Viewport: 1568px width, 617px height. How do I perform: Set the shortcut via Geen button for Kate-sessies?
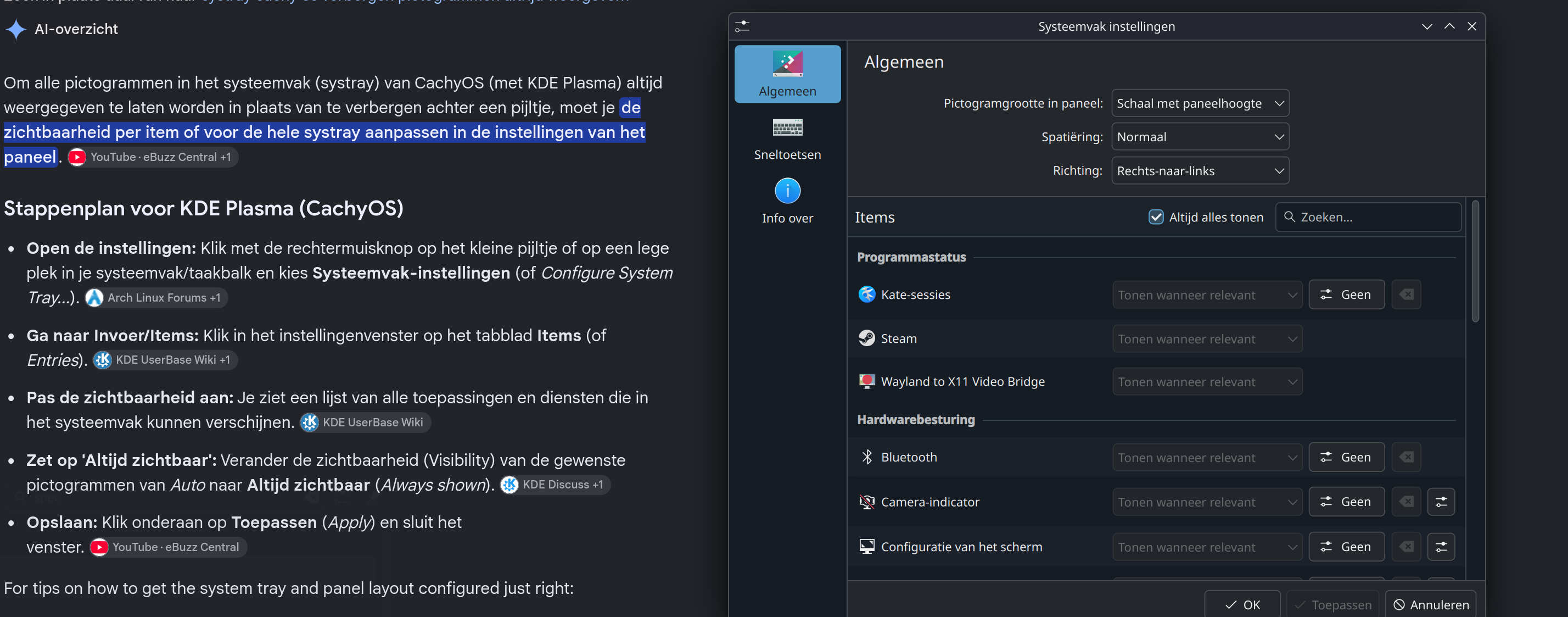click(1346, 295)
